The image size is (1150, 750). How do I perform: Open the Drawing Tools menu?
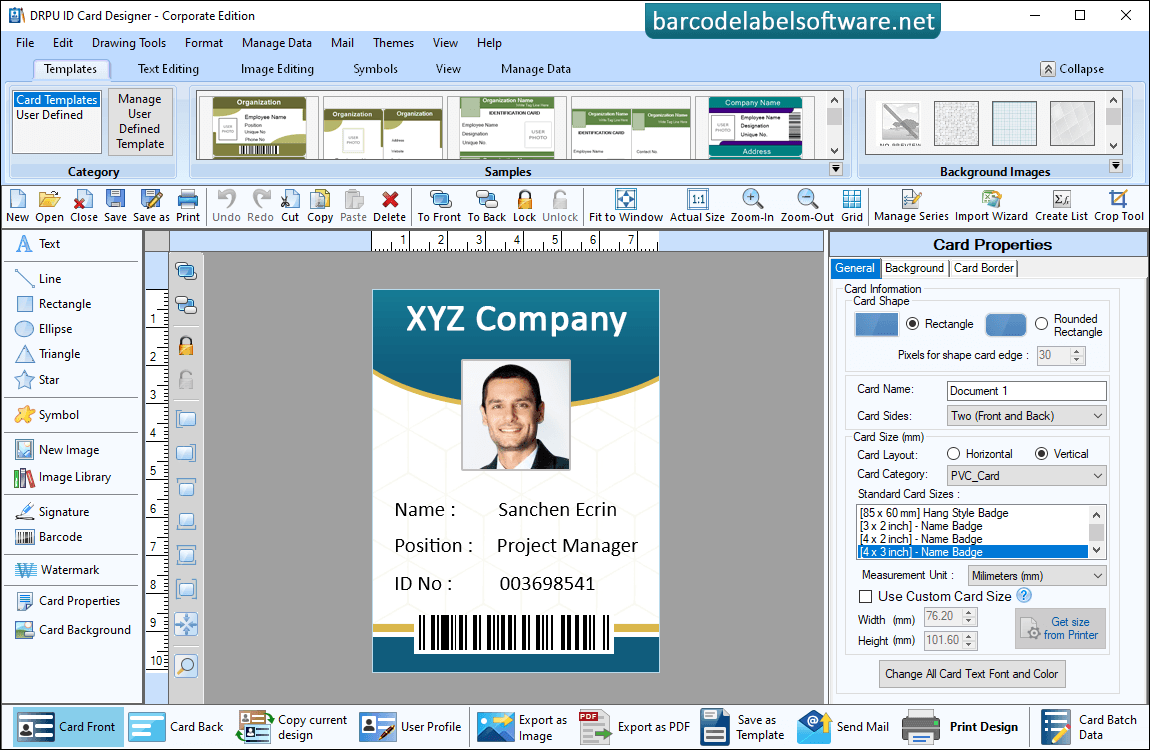[129, 43]
